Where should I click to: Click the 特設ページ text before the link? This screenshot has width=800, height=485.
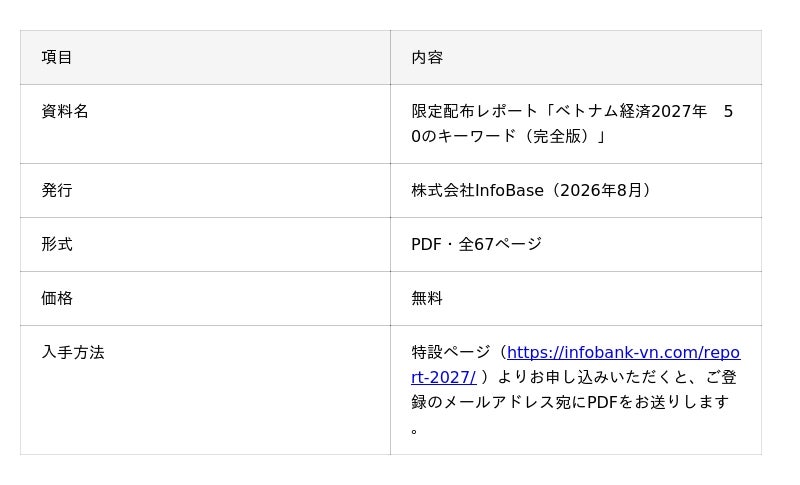pos(451,352)
